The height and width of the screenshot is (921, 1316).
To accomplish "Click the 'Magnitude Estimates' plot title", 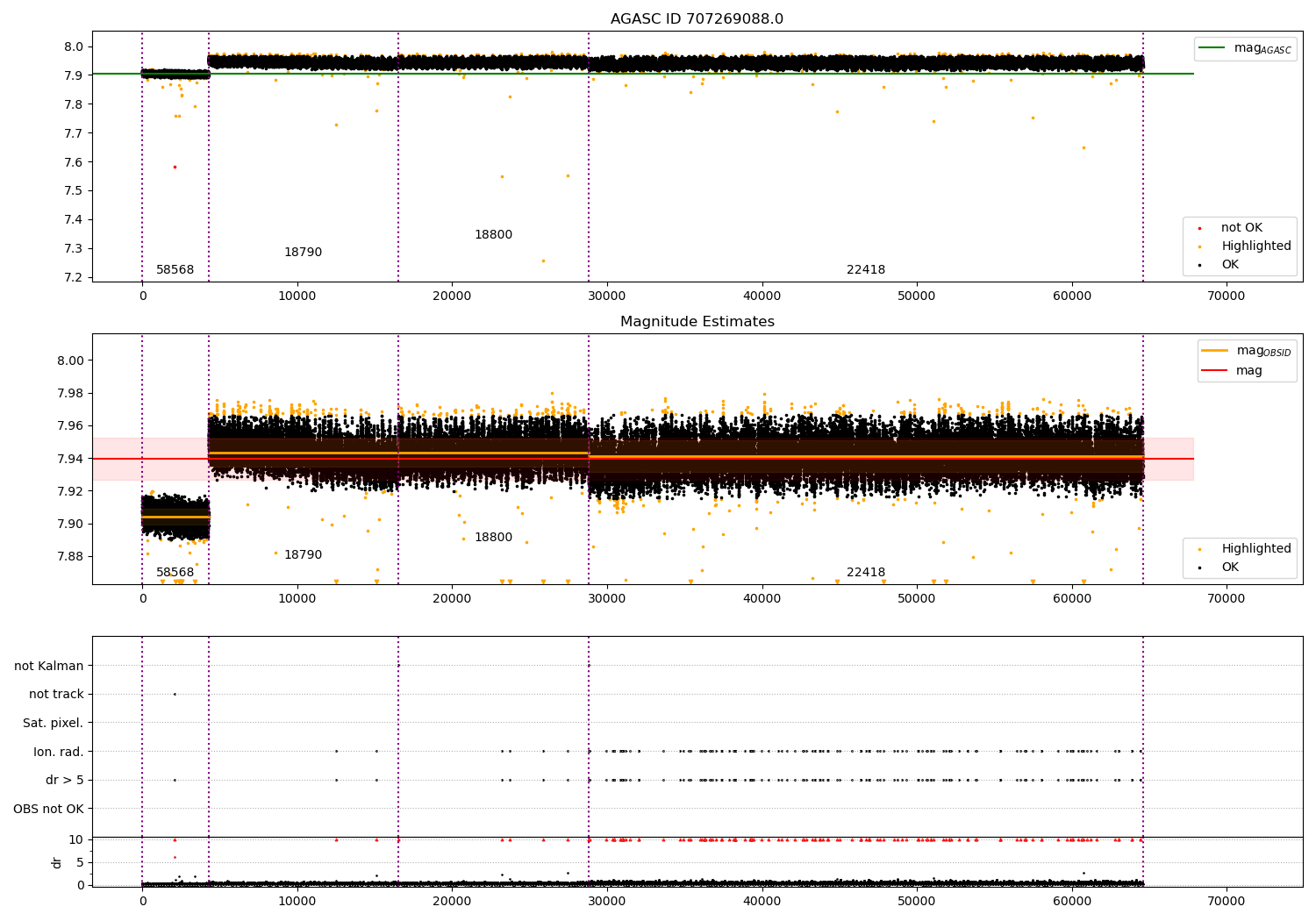I will click(697, 322).
